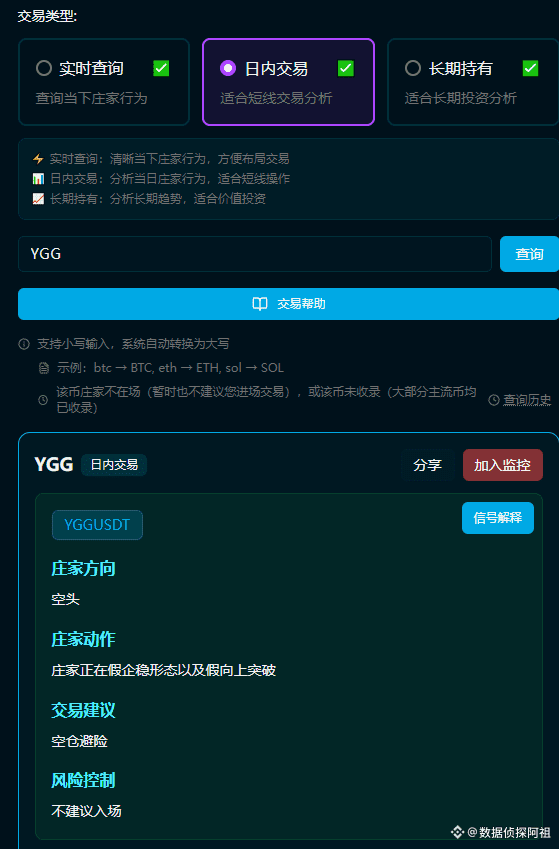The image size is (559, 849).
Task: Click the 分享 button
Action: point(427,465)
